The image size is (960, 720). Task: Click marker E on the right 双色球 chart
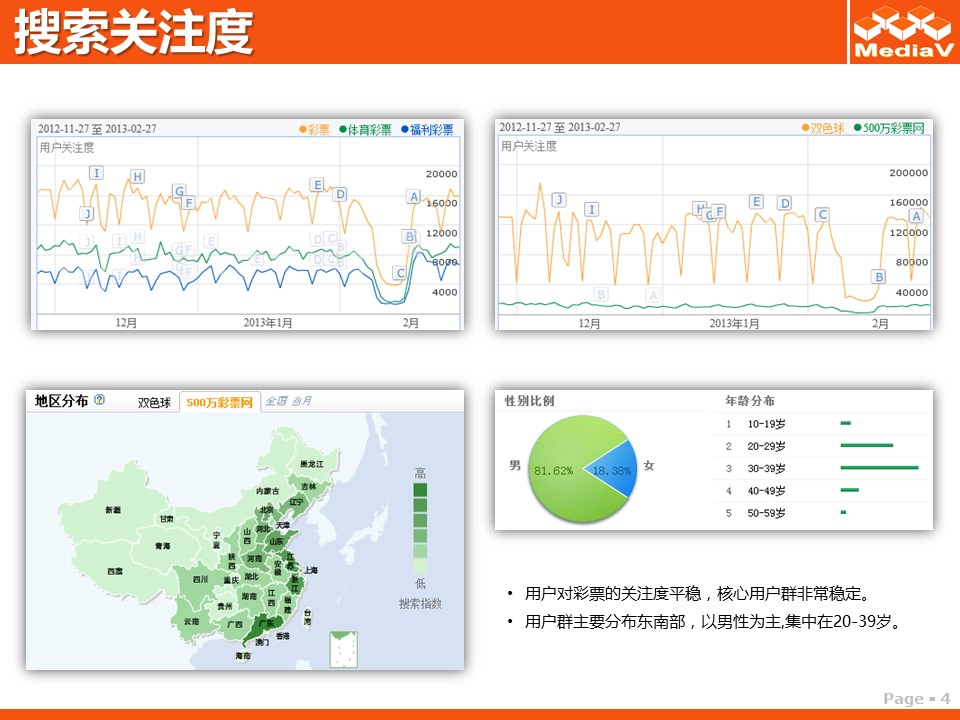point(756,202)
